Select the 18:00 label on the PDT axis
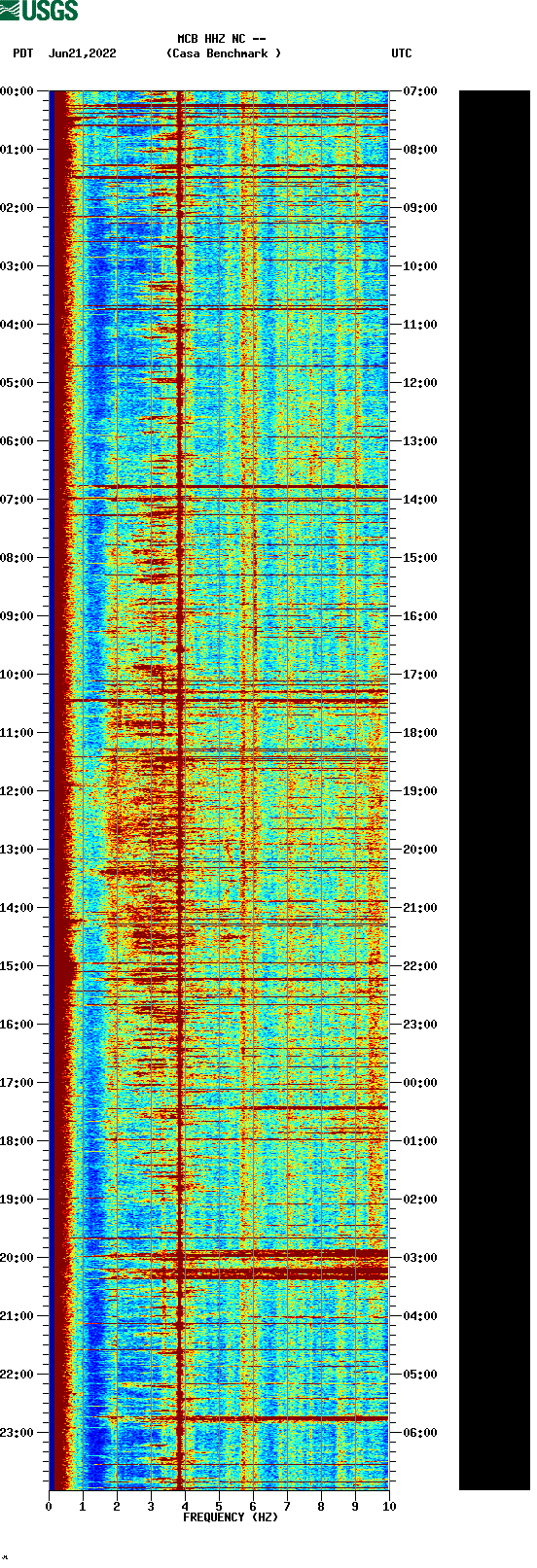 (x=17, y=1141)
